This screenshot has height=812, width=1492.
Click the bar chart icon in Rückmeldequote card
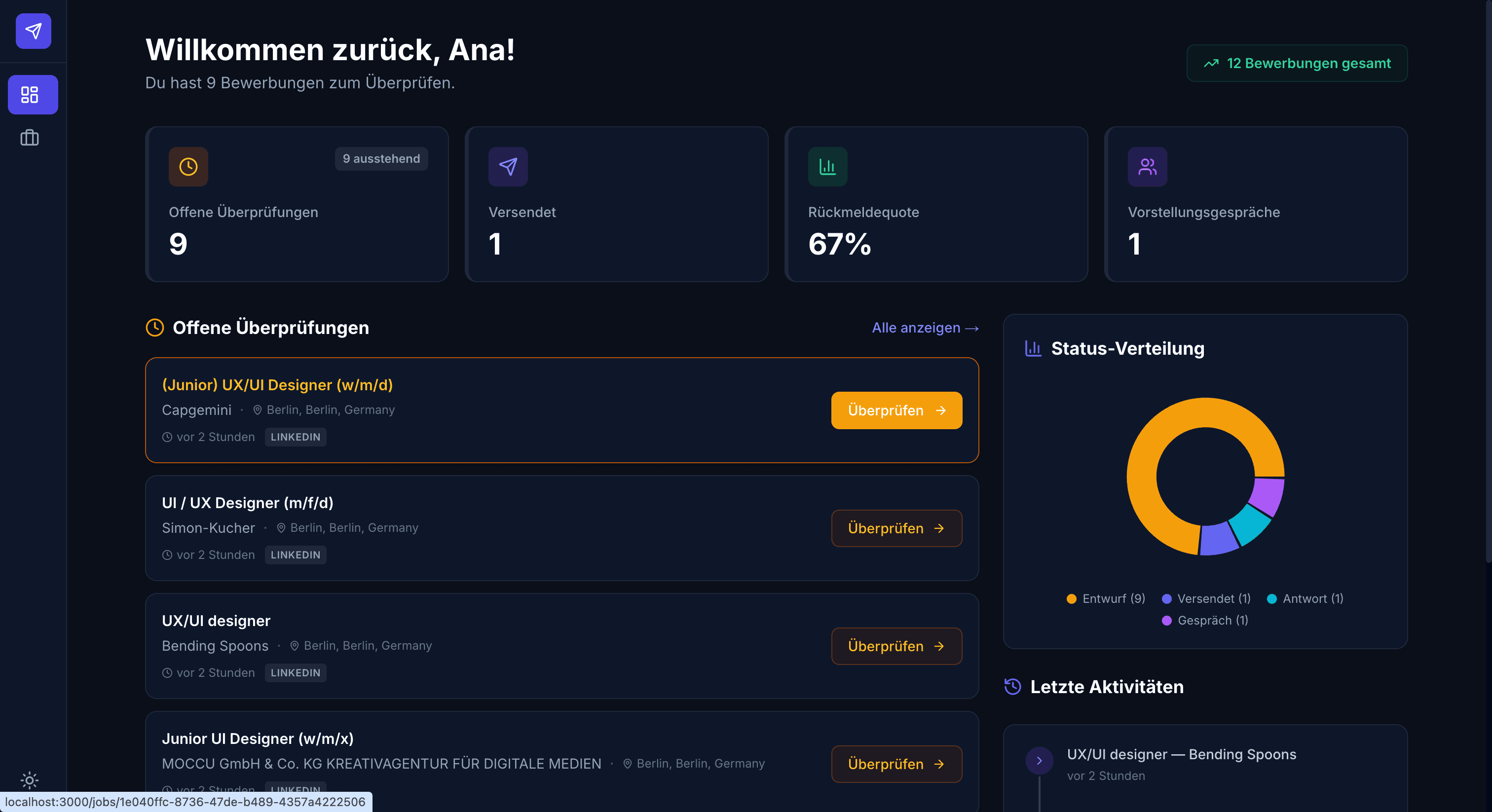(x=827, y=167)
